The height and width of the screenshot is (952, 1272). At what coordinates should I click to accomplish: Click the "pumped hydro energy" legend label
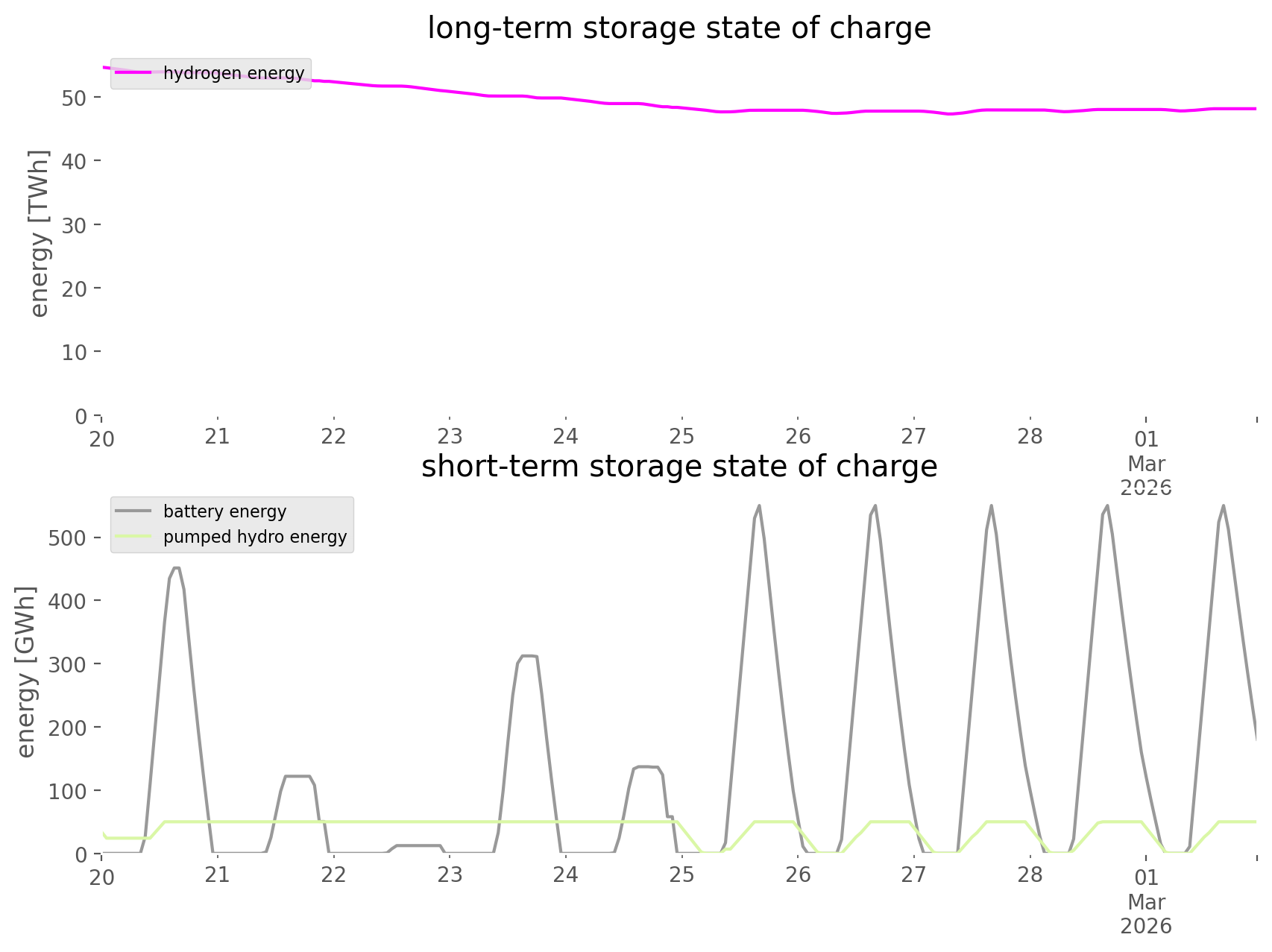255,537
